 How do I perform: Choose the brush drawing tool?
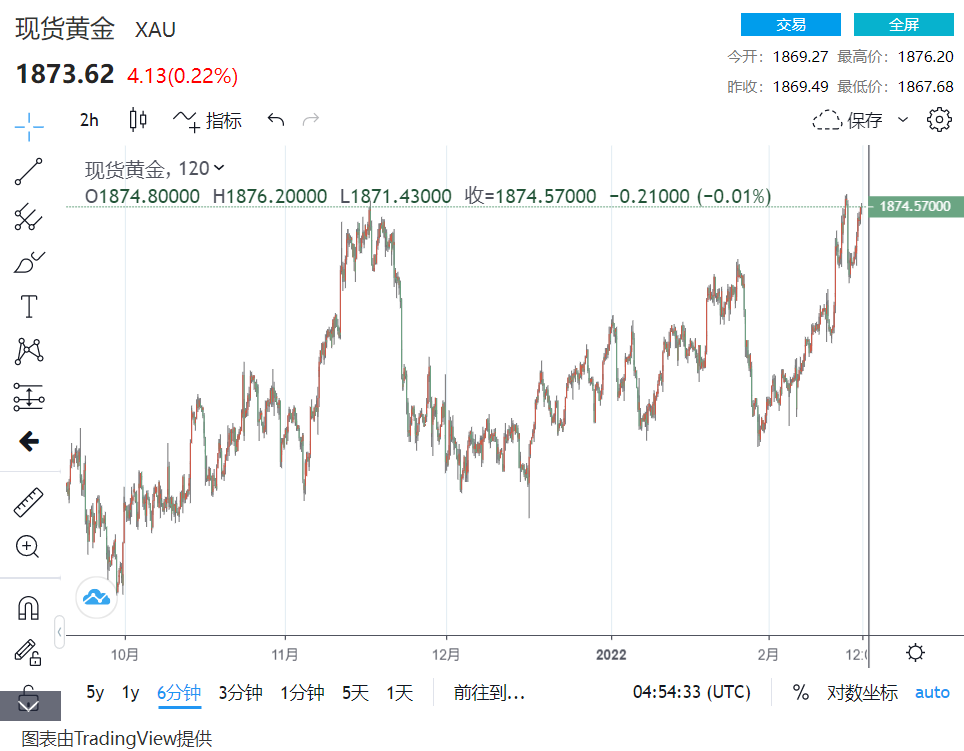click(x=29, y=262)
